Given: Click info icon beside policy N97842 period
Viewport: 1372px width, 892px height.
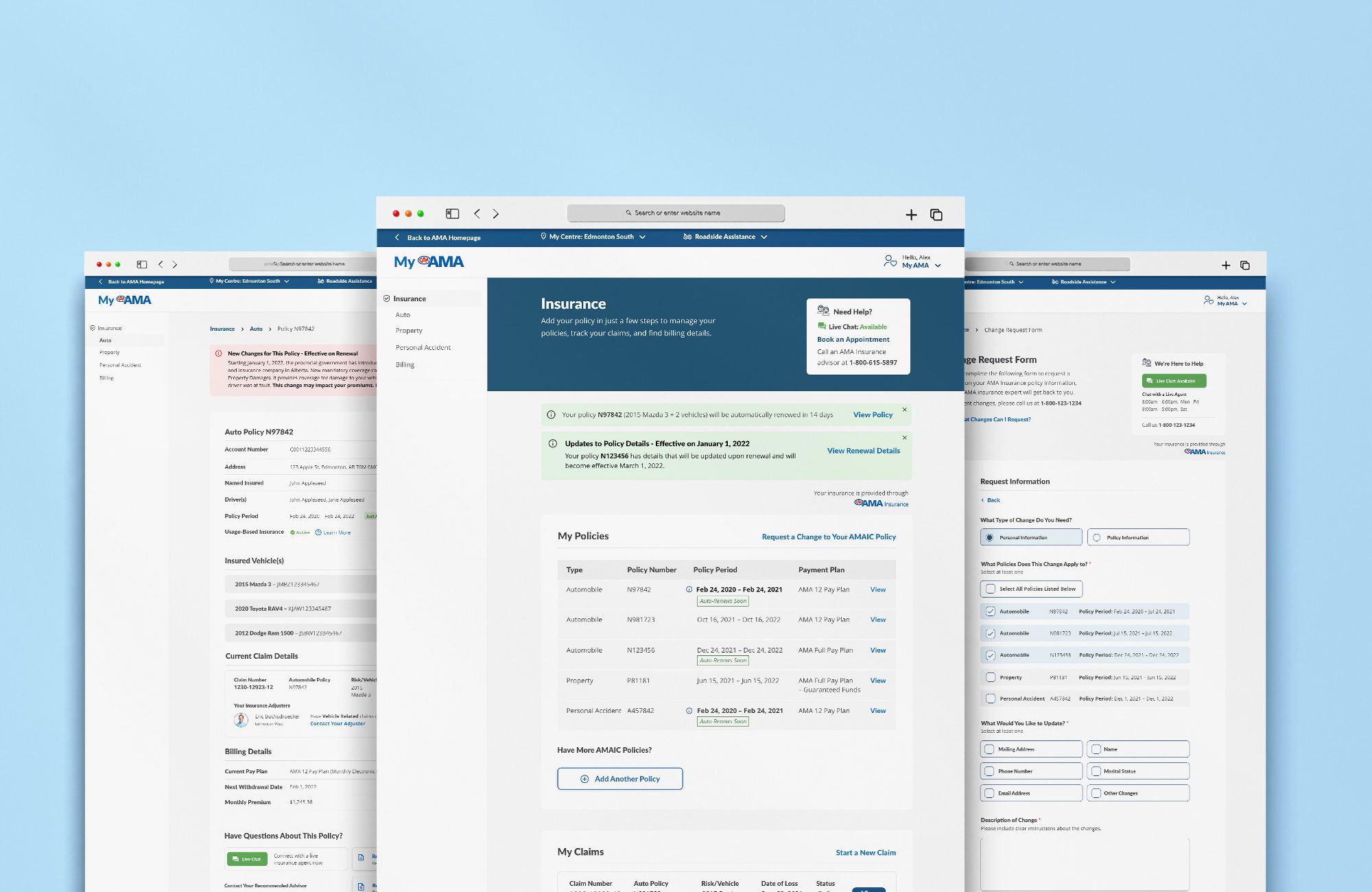Looking at the screenshot, I should [689, 589].
